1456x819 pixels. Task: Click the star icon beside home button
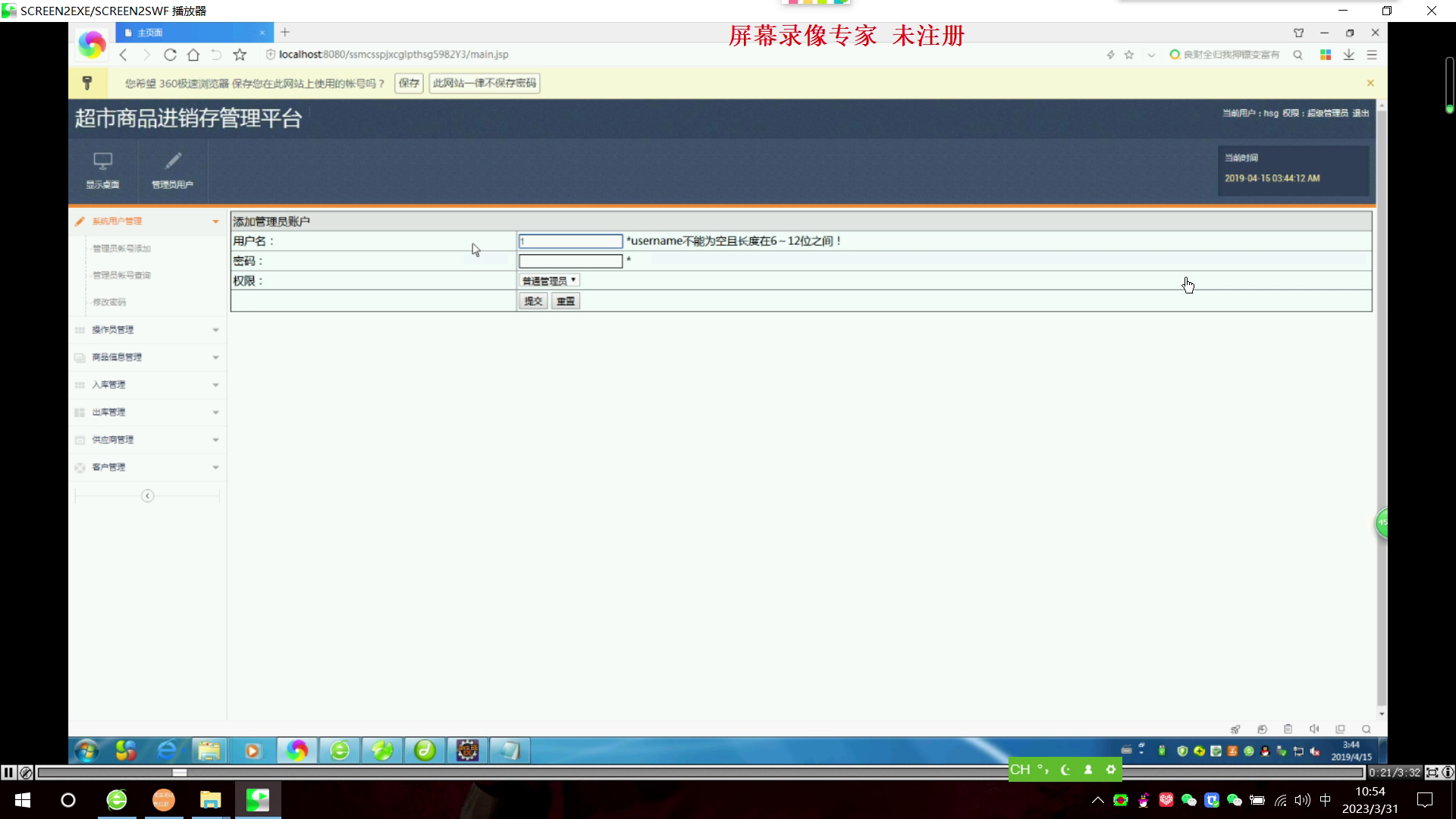(240, 55)
